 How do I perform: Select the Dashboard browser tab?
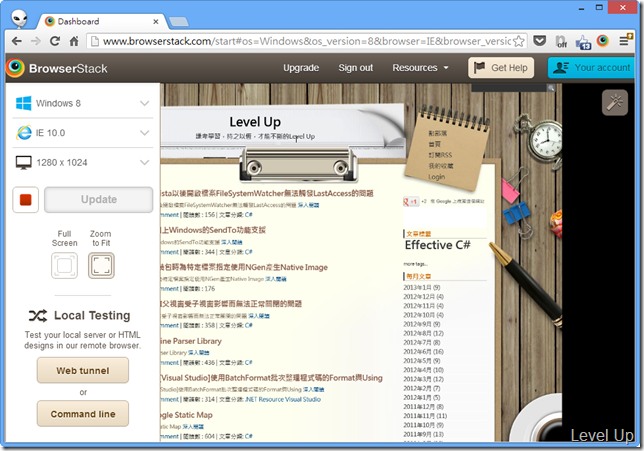pos(99,21)
